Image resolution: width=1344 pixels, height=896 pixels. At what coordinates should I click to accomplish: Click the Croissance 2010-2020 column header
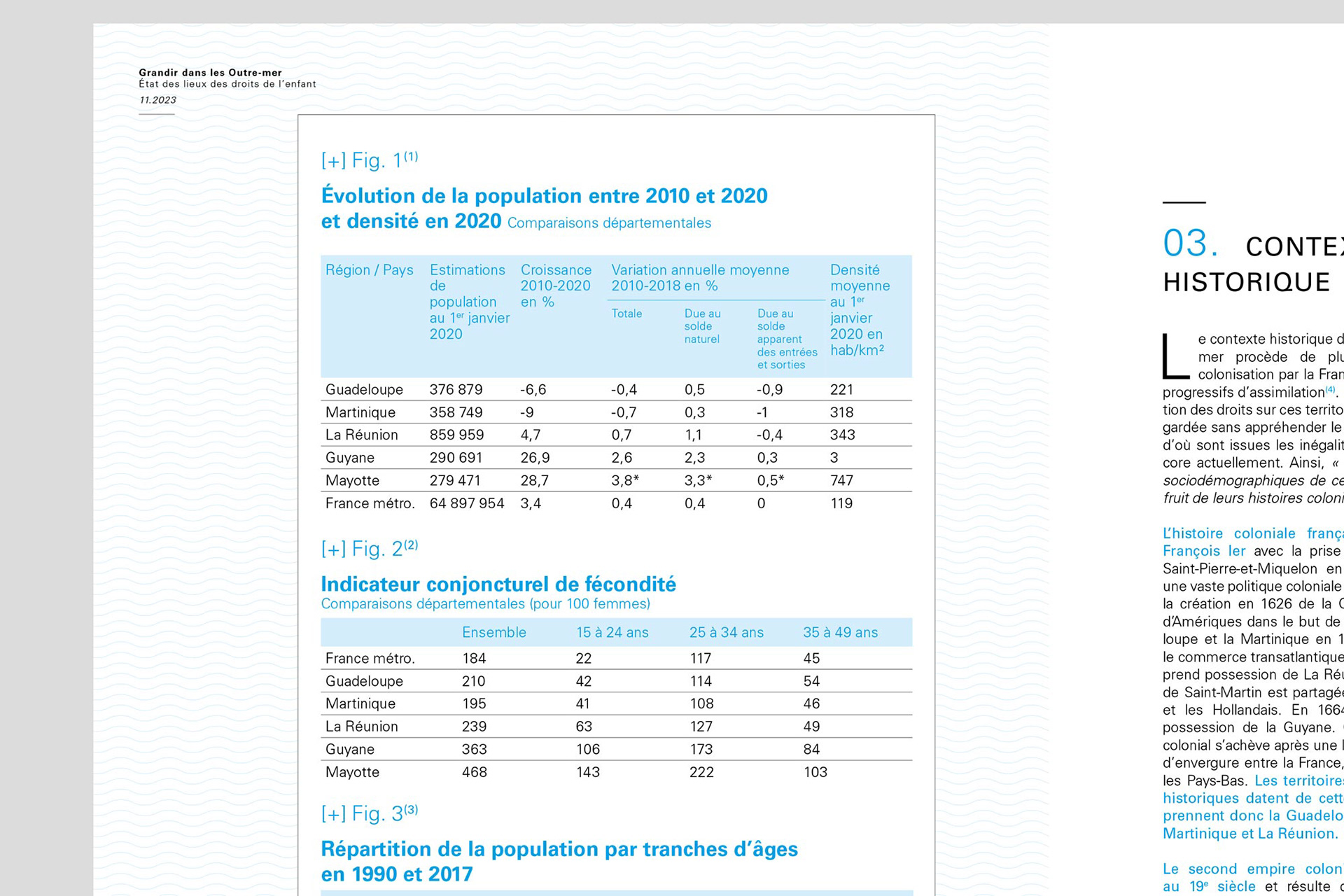click(x=556, y=286)
